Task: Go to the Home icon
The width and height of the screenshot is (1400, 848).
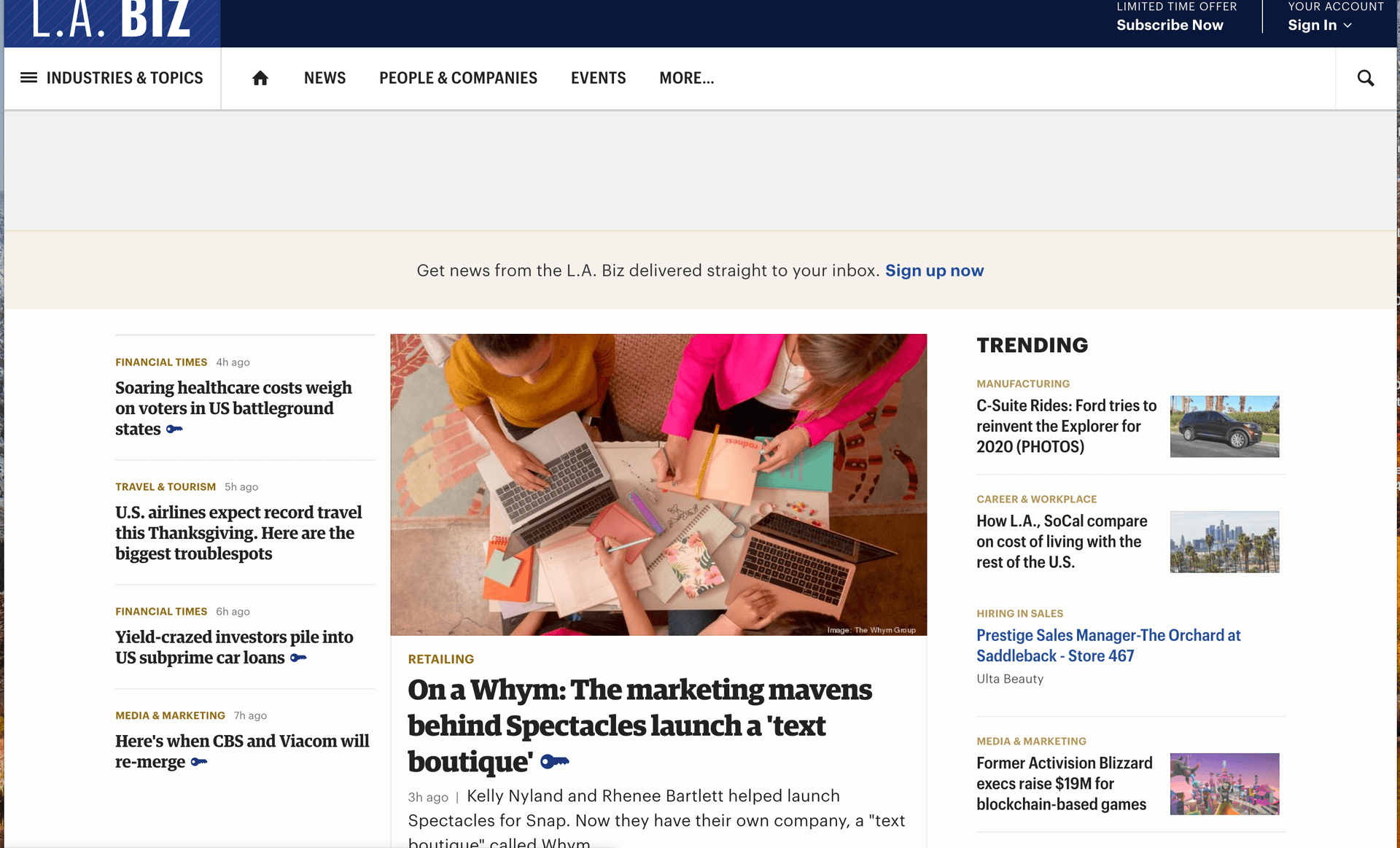Action: pyautogui.click(x=260, y=78)
